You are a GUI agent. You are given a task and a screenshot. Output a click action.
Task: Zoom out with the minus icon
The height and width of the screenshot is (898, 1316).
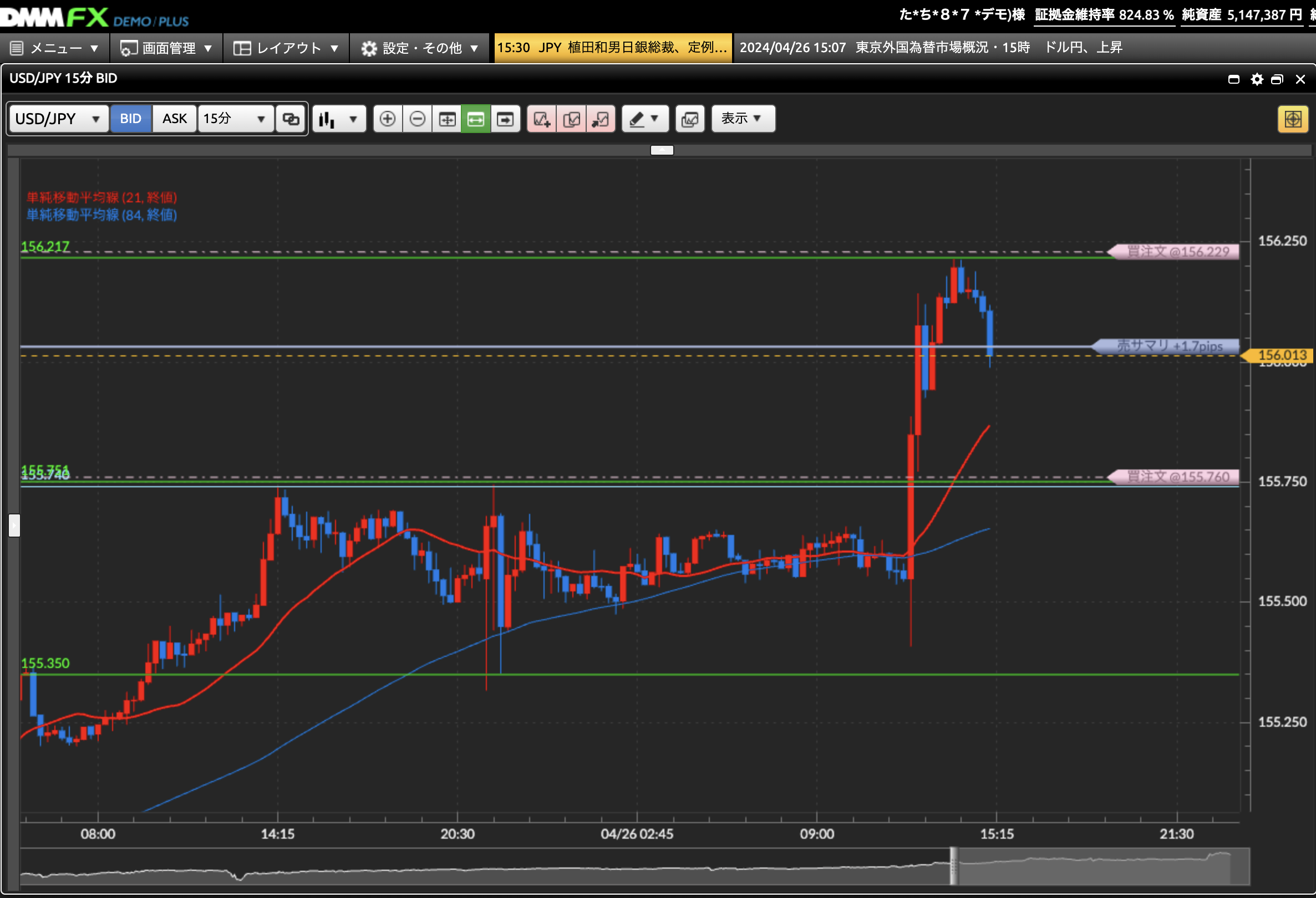point(418,119)
